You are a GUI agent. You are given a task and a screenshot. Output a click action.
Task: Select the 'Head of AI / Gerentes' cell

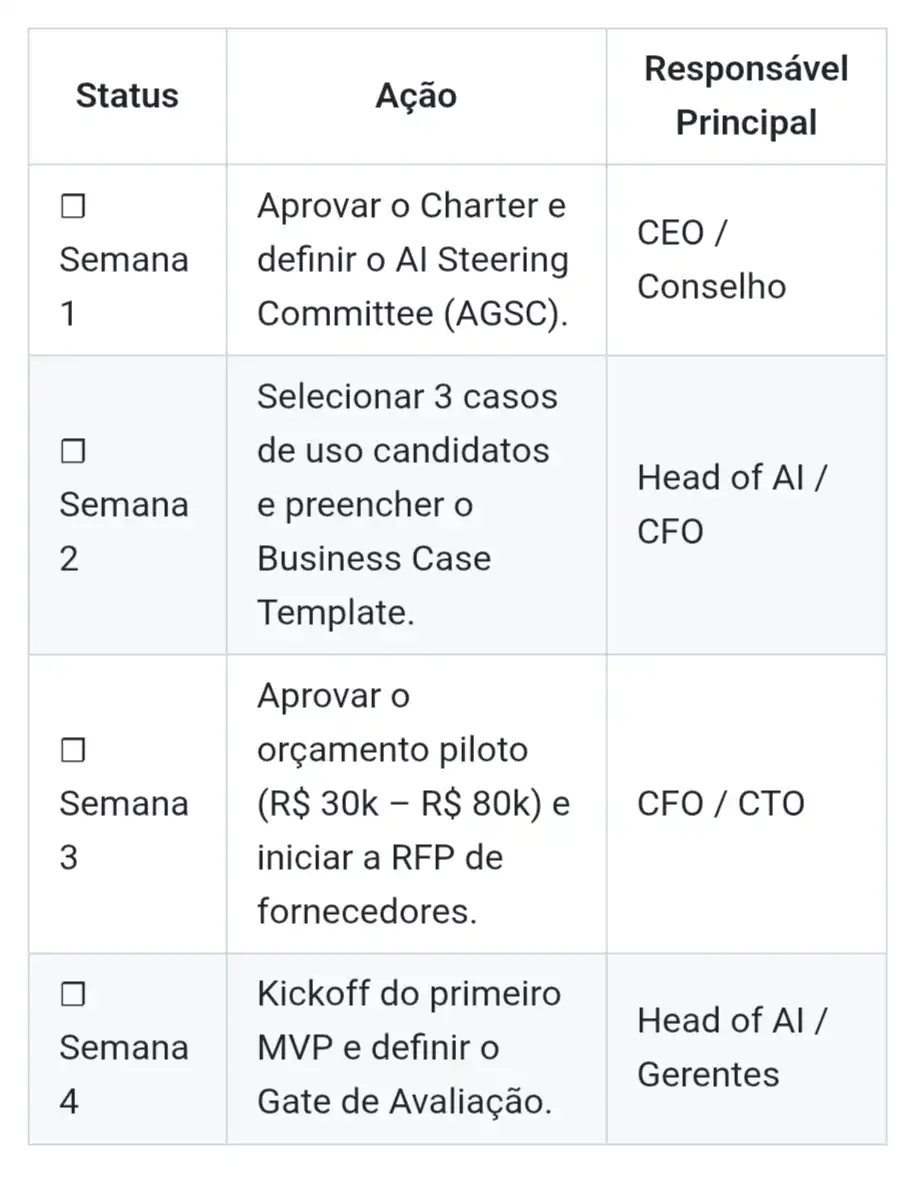click(731, 1047)
